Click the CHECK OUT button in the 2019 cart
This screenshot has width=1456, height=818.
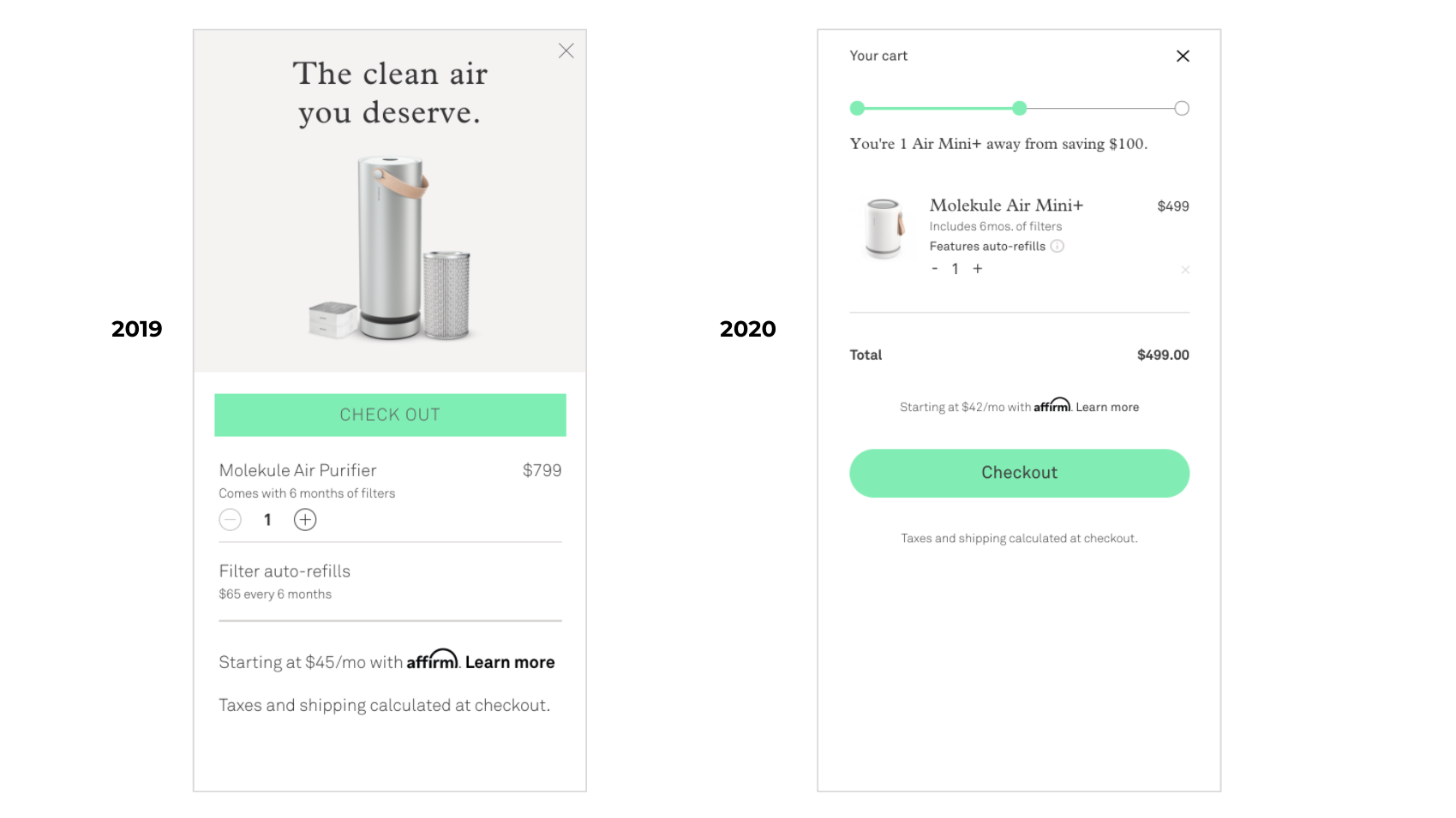pyautogui.click(x=390, y=415)
